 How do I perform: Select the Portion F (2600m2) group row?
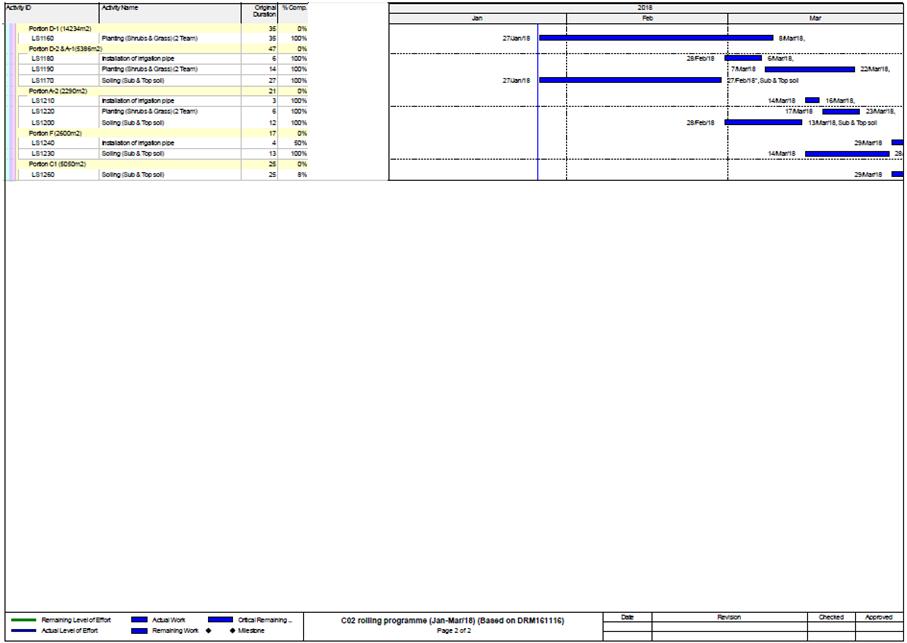point(163,133)
